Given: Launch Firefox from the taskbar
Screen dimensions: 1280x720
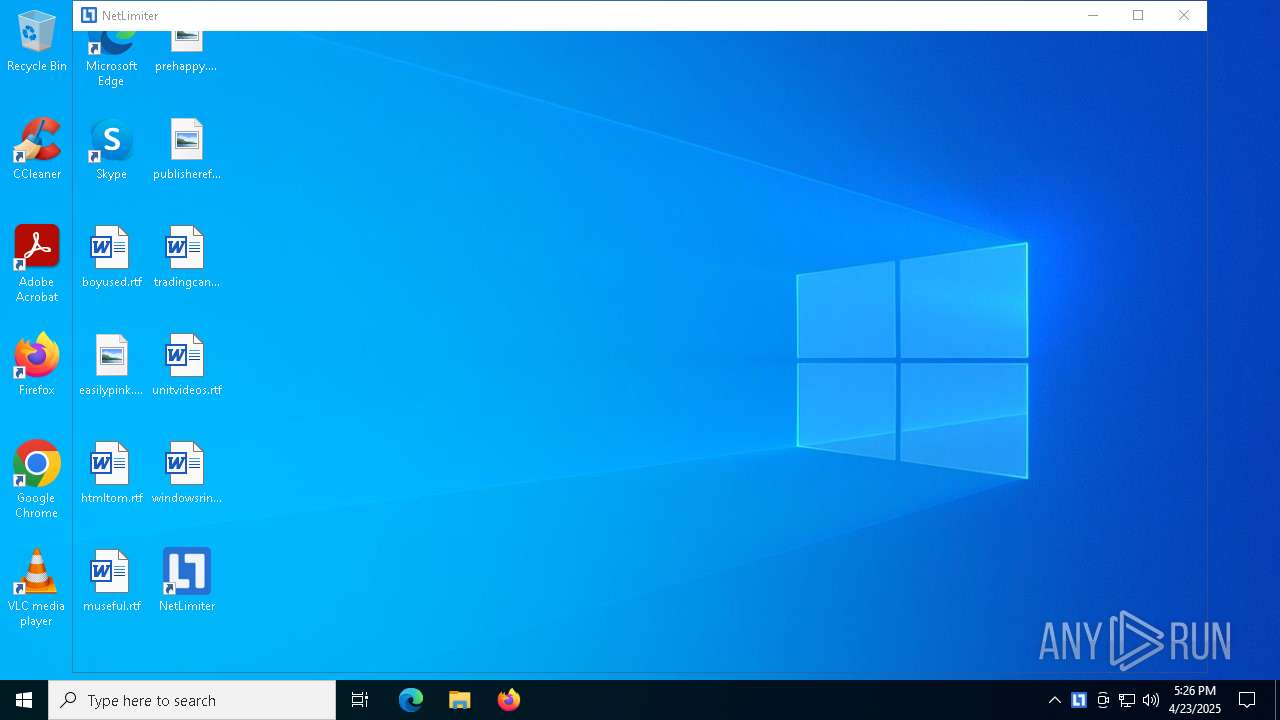Looking at the screenshot, I should coord(509,700).
